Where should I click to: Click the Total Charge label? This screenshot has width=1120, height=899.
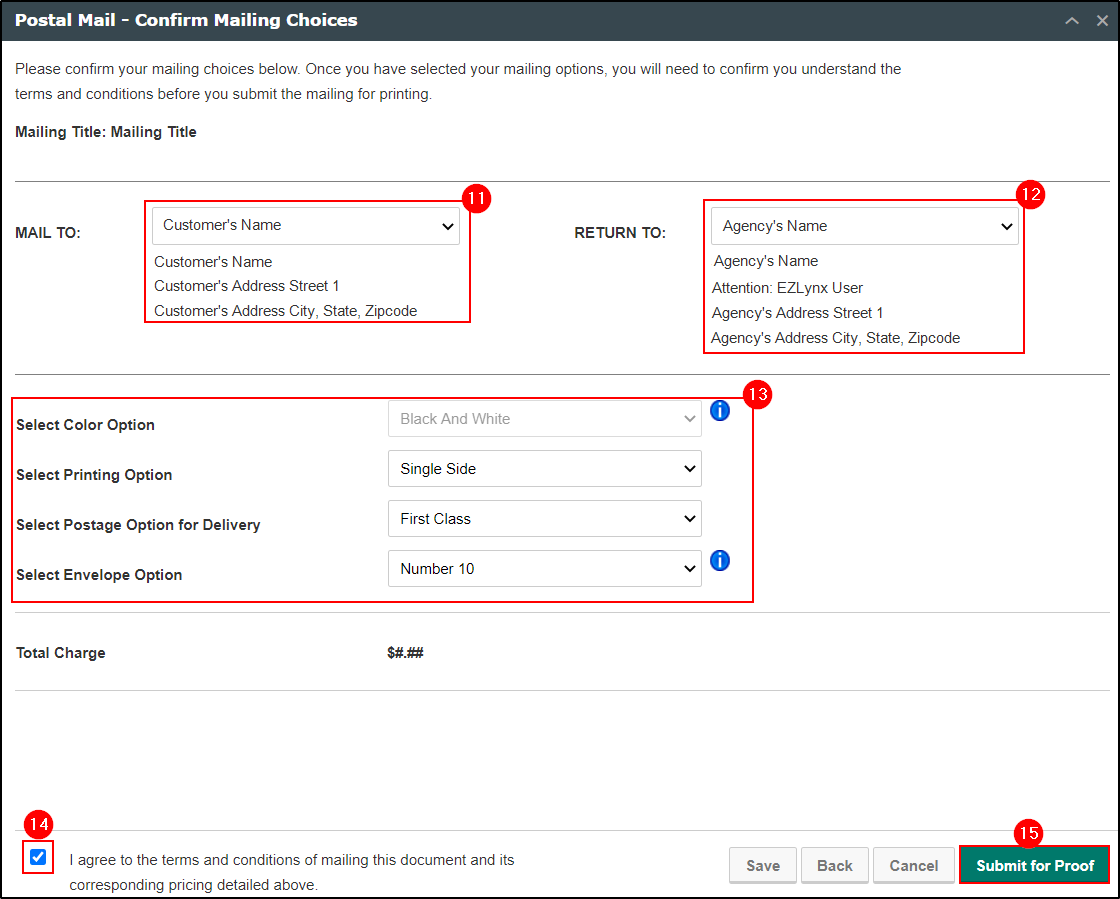click(x=61, y=653)
